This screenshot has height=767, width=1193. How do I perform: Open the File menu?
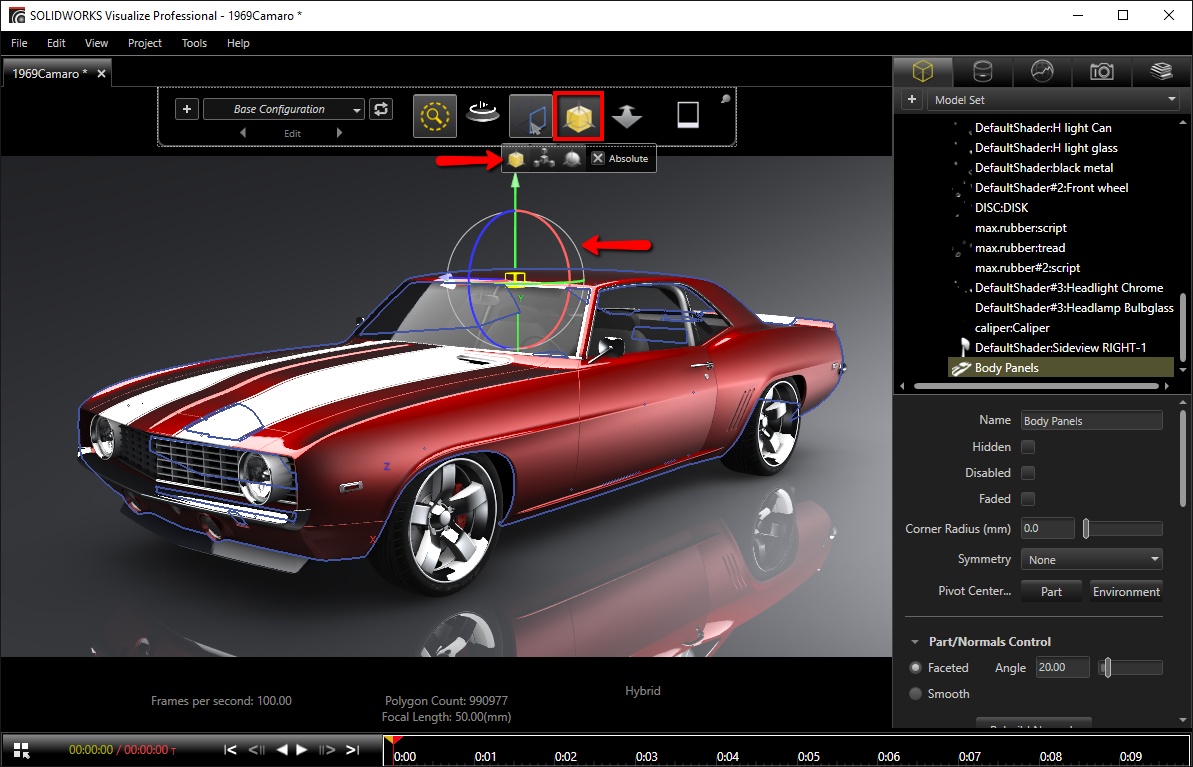[19, 43]
